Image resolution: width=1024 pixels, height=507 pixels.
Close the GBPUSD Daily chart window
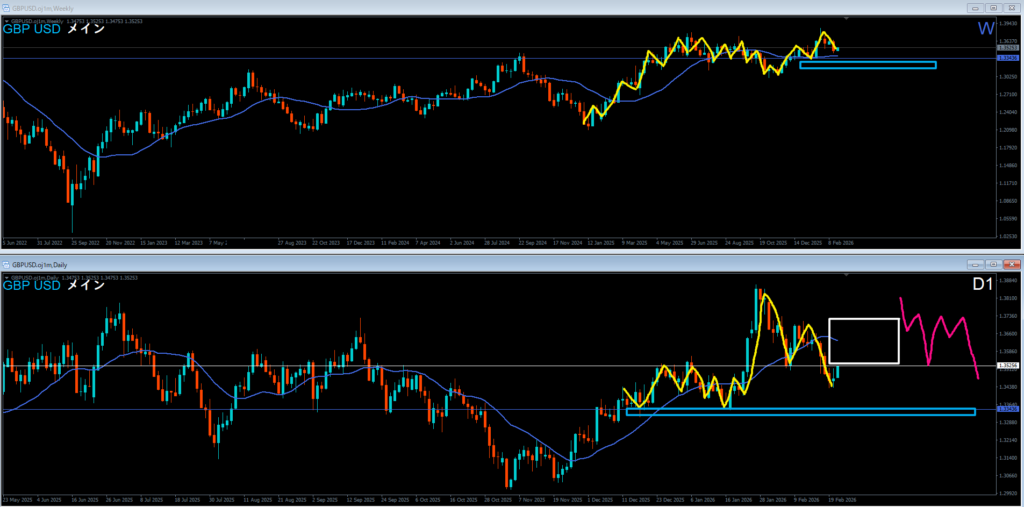[x=1010, y=264]
